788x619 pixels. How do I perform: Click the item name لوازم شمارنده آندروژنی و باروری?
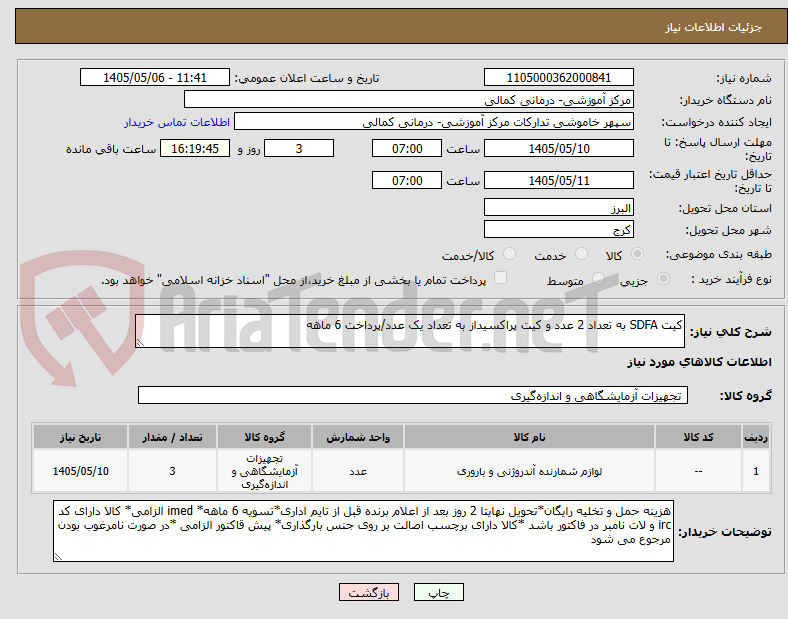529,471
